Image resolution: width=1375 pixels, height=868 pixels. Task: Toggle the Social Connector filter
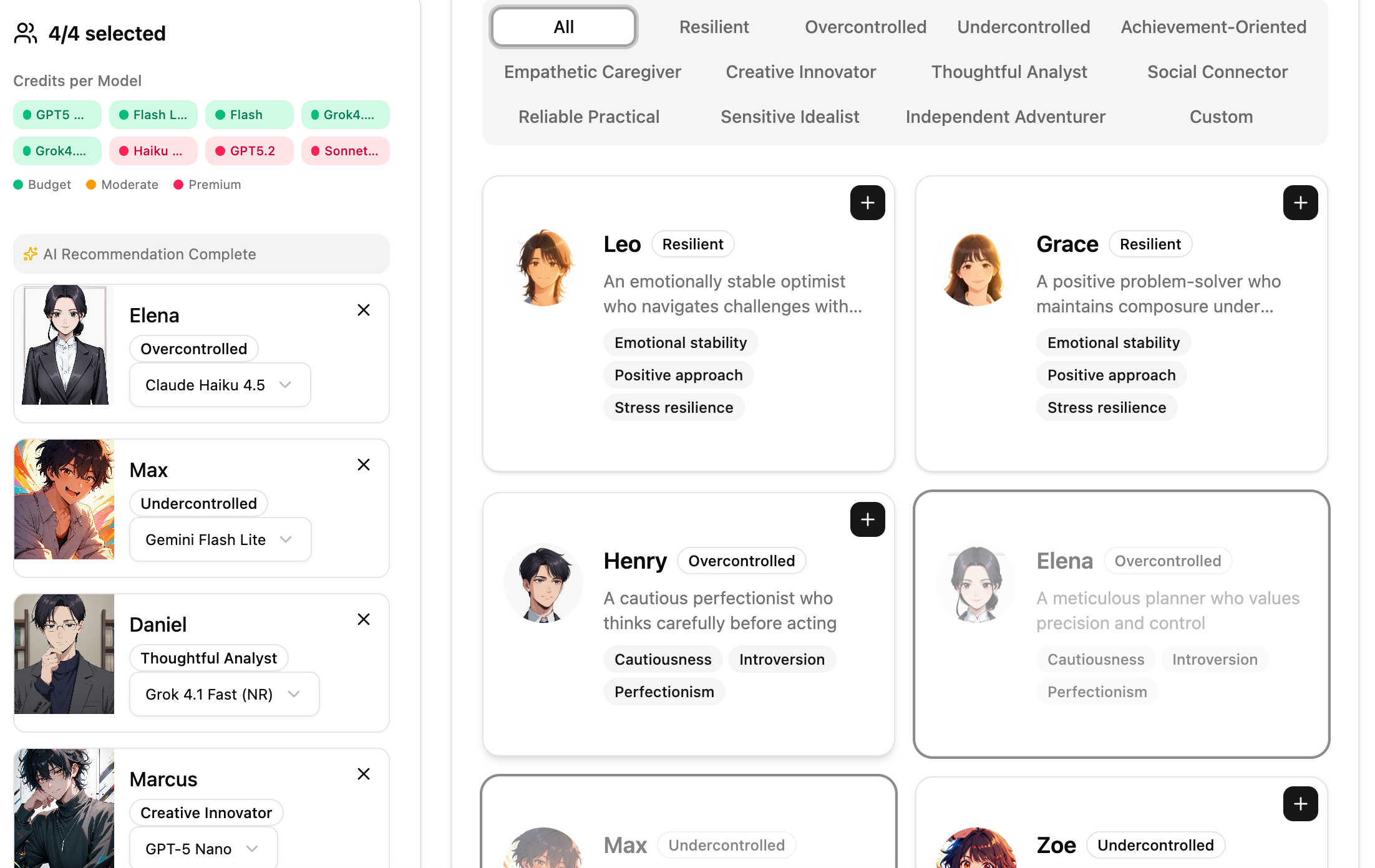[x=1217, y=72]
